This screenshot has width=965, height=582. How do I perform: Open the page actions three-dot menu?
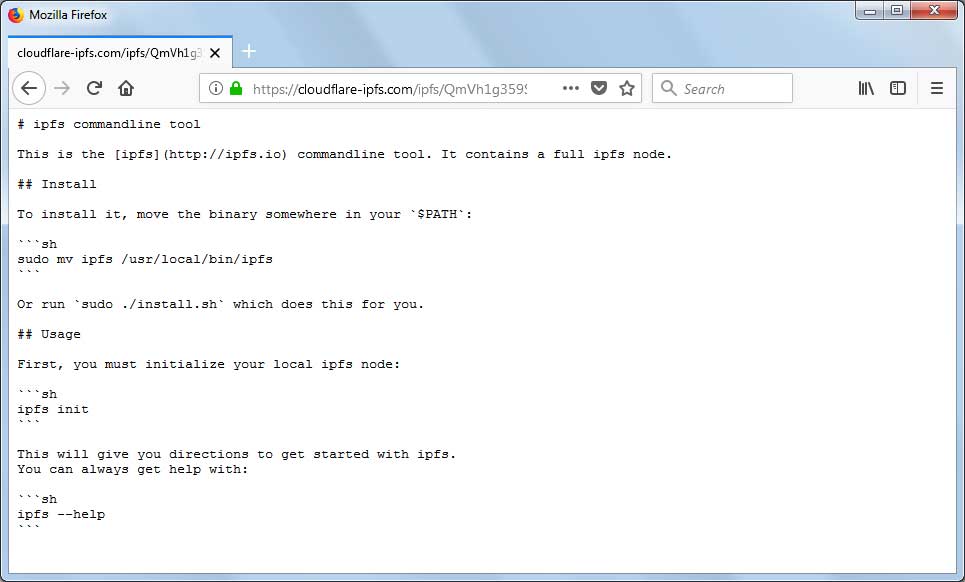click(x=571, y=88)
